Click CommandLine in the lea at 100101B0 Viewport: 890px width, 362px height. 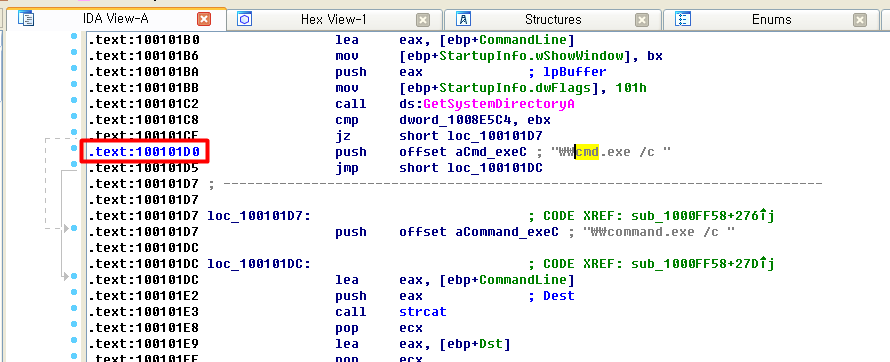tap(523, 40)
